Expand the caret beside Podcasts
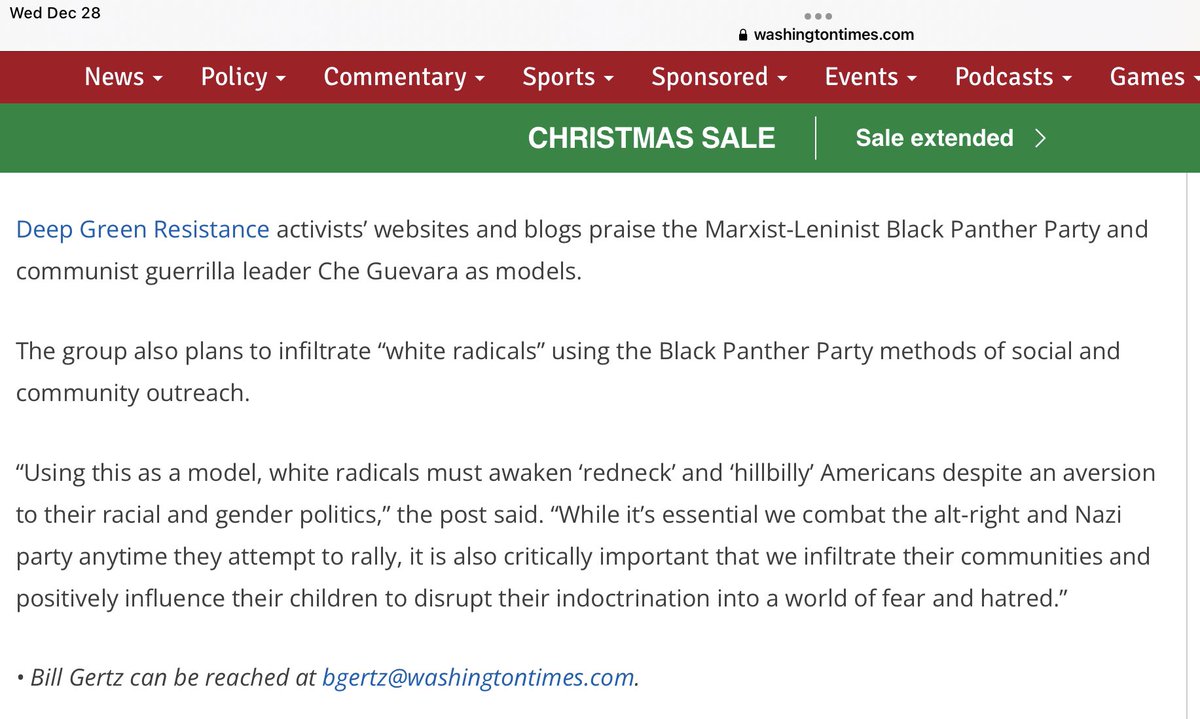1200x719 pixels. (1067, 78)
